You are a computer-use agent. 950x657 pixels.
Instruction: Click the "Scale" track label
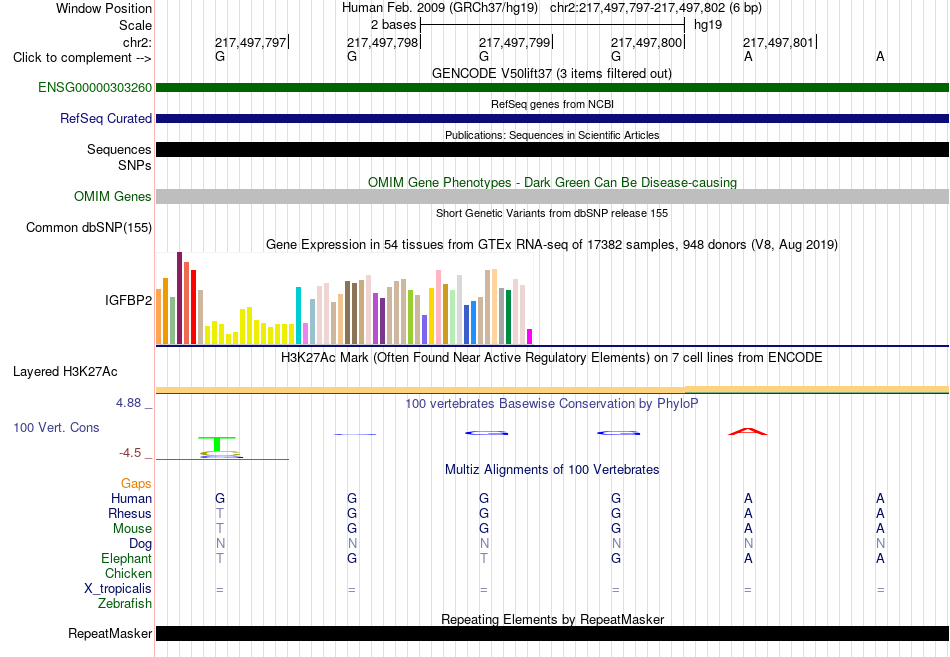pyautogui.click(x=135, y=25)
